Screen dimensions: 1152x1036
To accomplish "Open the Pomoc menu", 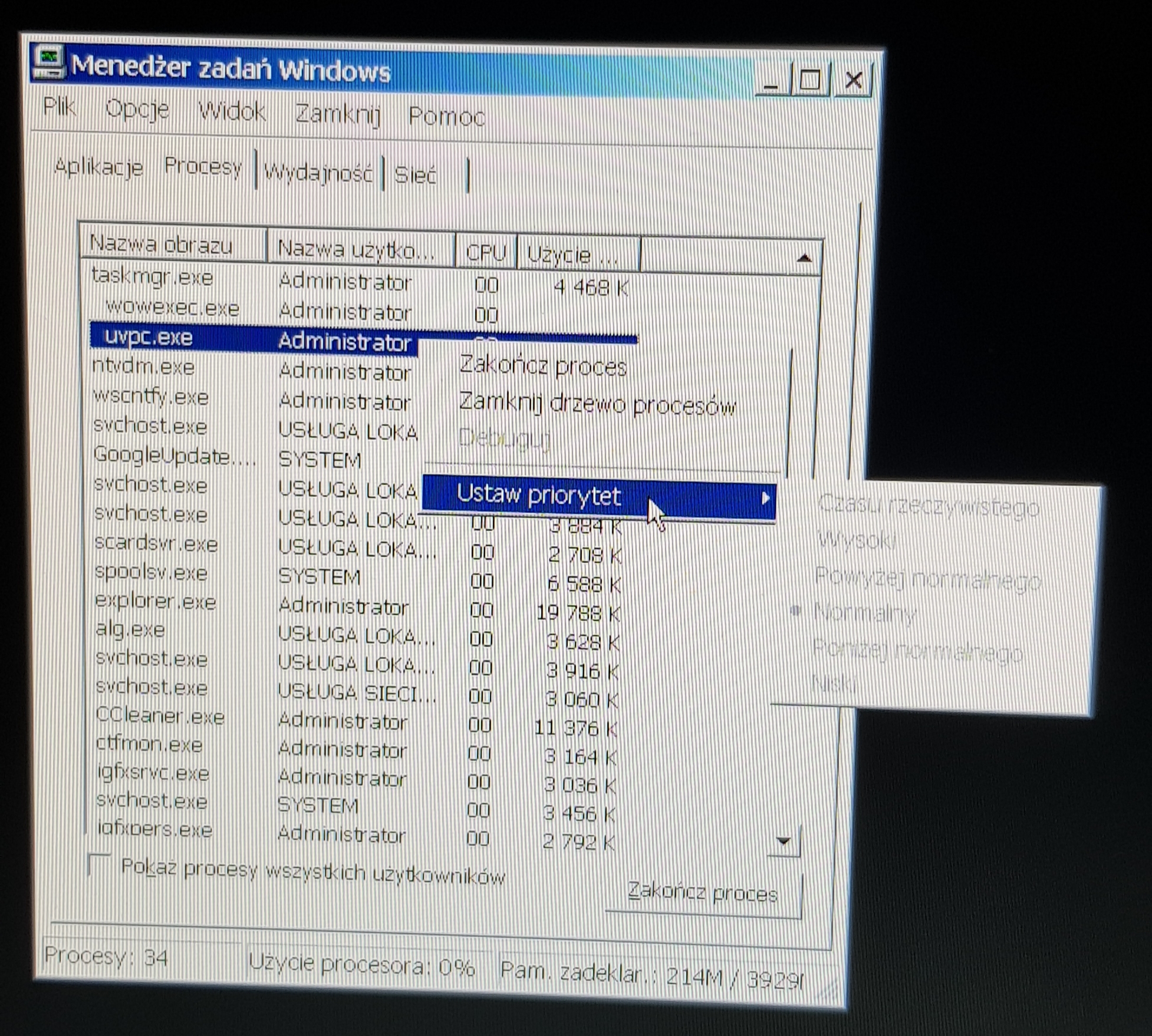I will [x=446, y=116].
